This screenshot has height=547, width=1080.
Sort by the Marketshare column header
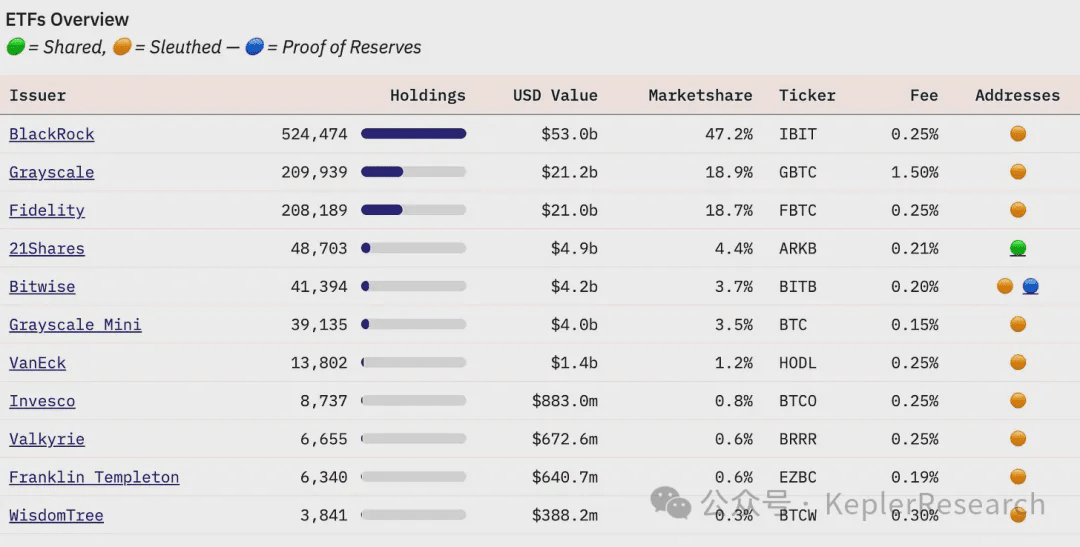point(700,96)
